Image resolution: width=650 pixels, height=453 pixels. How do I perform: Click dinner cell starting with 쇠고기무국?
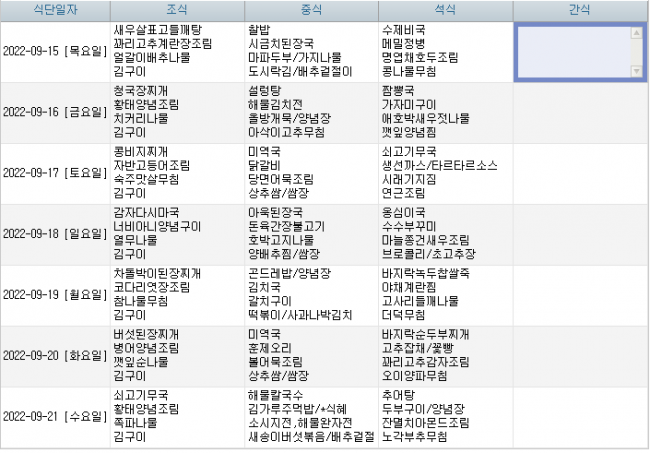[445, 173]
